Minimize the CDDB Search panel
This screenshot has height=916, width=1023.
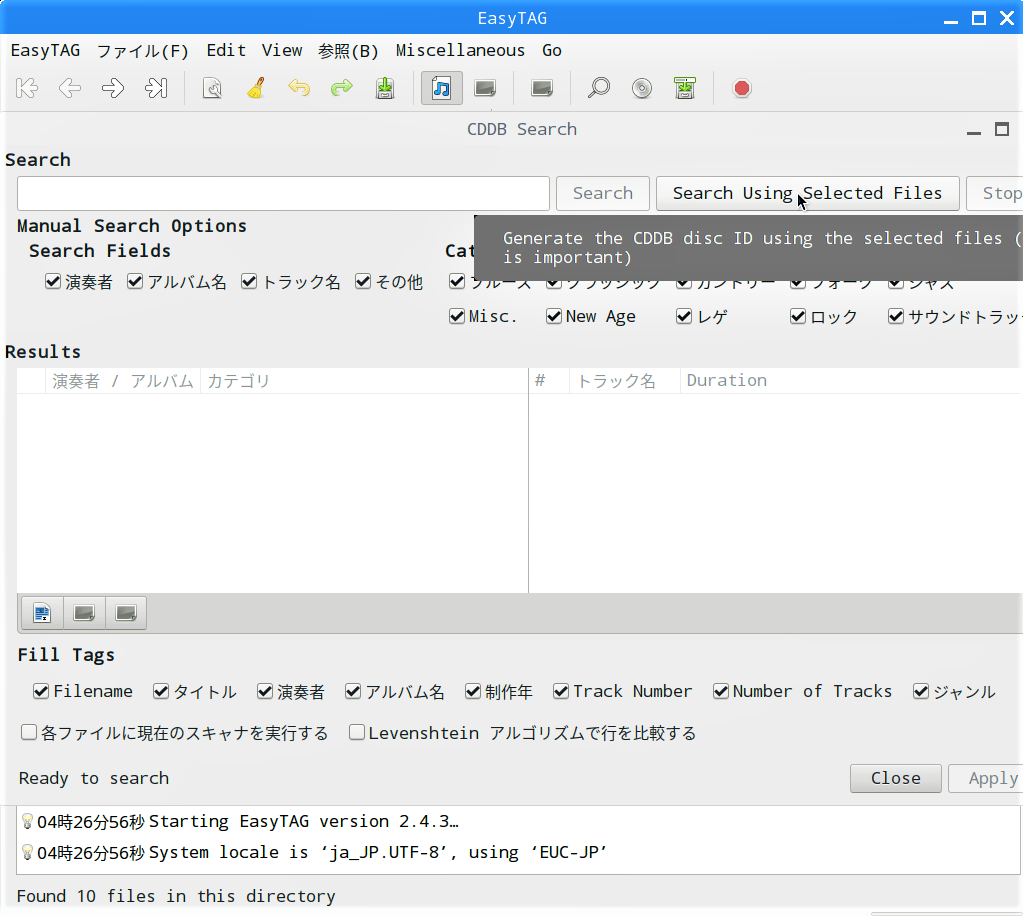click(x=974, y=130)
